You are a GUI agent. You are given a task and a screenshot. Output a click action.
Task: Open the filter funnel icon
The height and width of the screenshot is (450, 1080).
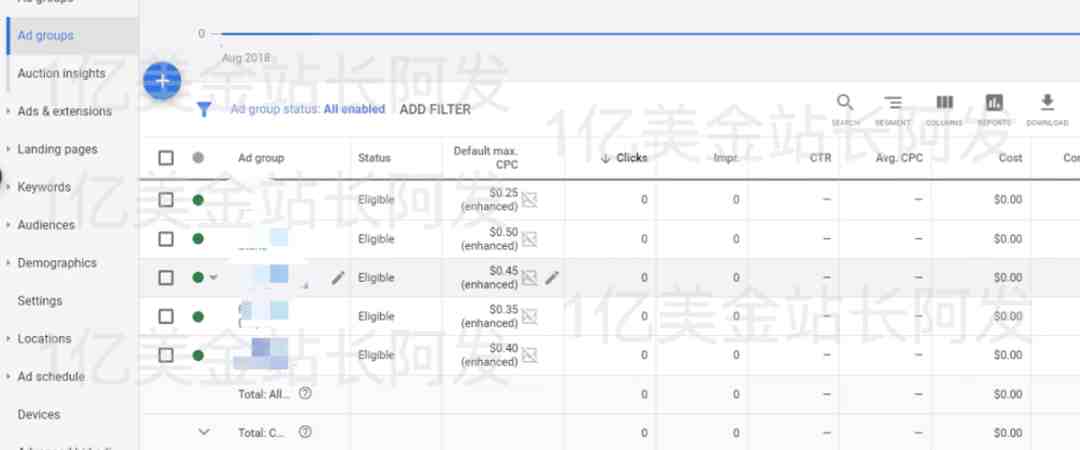[204, 110]
